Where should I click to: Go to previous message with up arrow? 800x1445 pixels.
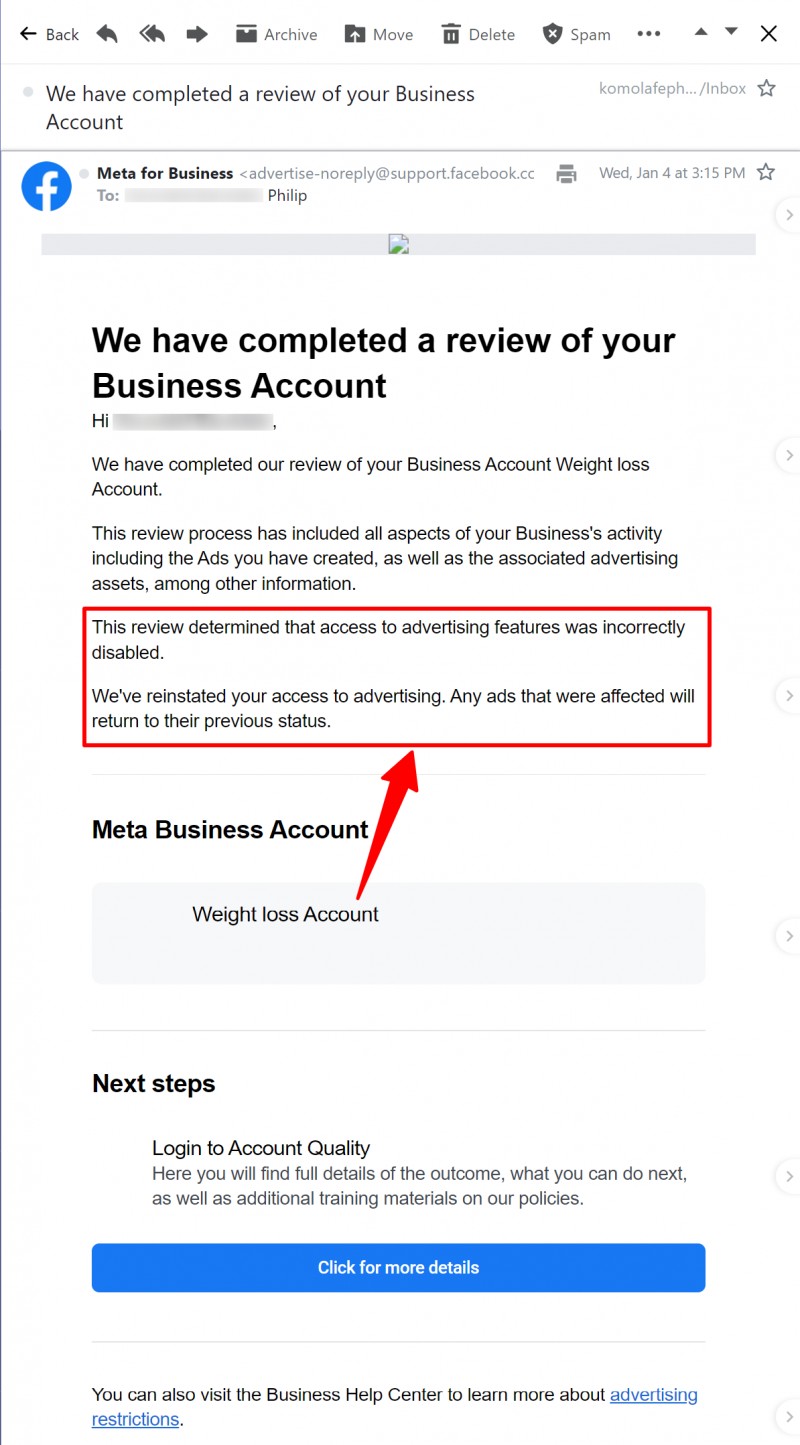click(701, 32)
